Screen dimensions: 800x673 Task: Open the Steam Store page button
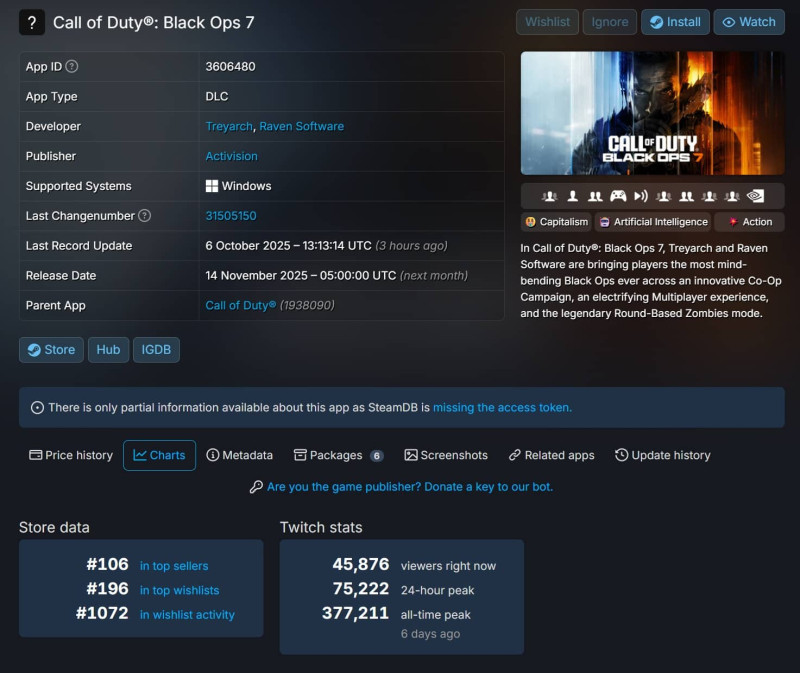pyautogui.click(x=51, y=350)
